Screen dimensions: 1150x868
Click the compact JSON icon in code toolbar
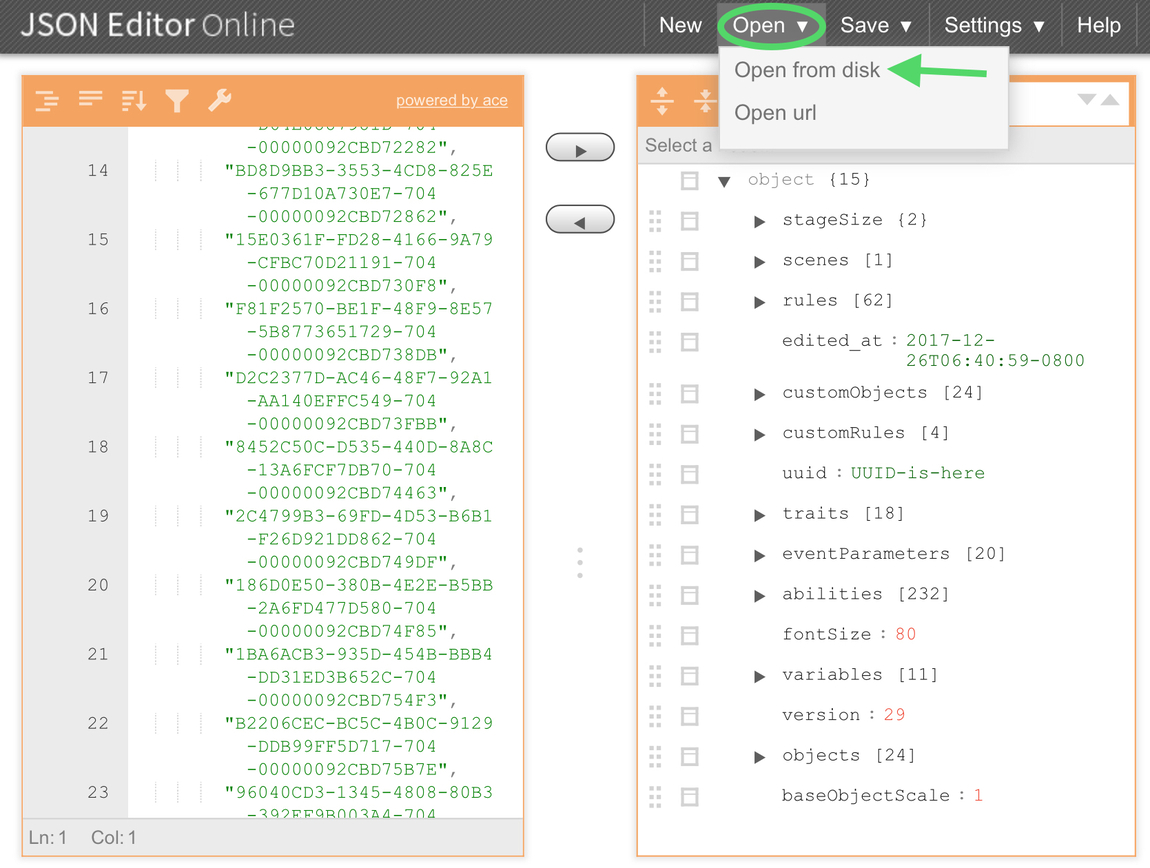coord(90,98)
